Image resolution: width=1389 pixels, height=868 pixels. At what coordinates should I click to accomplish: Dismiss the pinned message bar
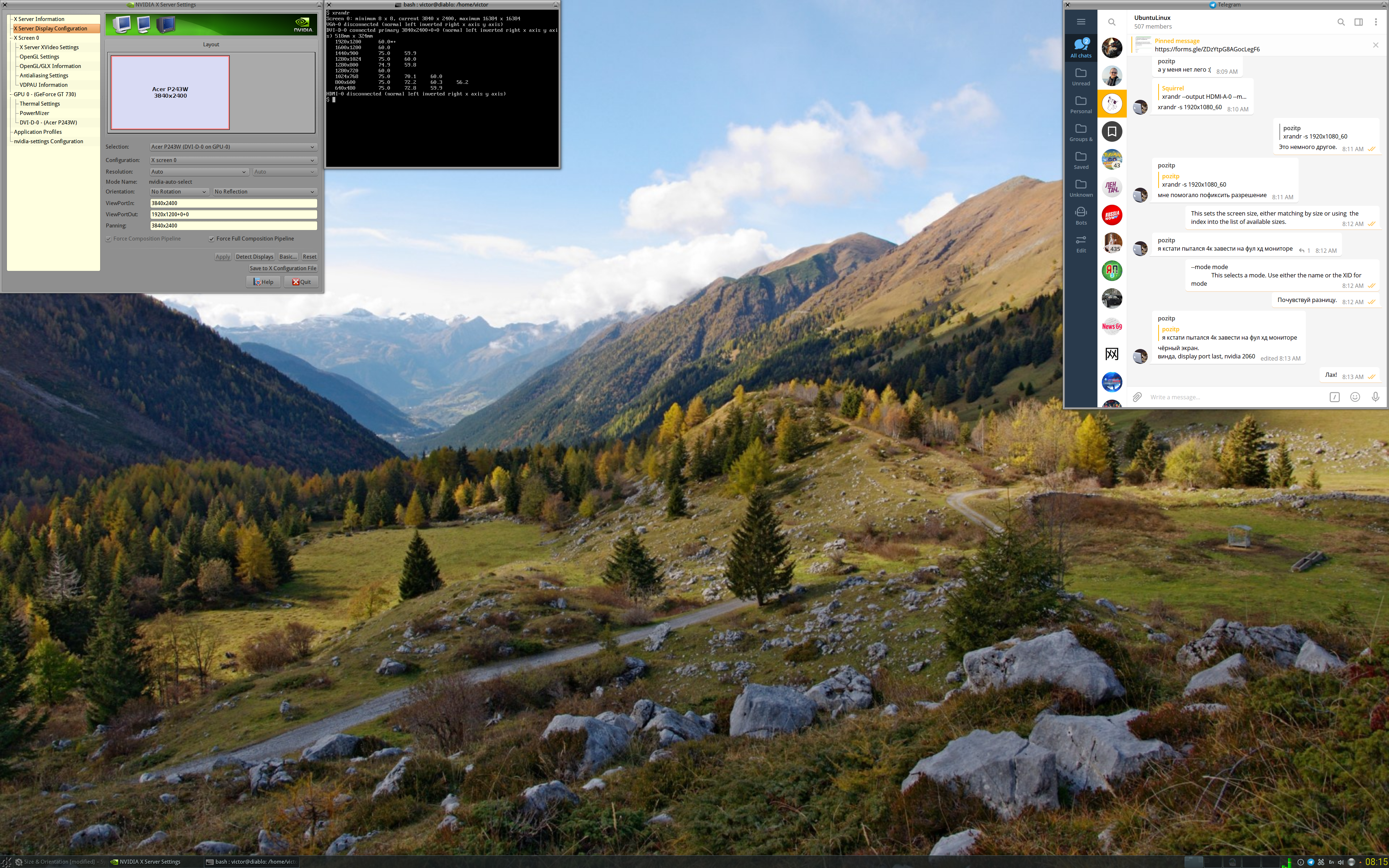coord(1375,45)
